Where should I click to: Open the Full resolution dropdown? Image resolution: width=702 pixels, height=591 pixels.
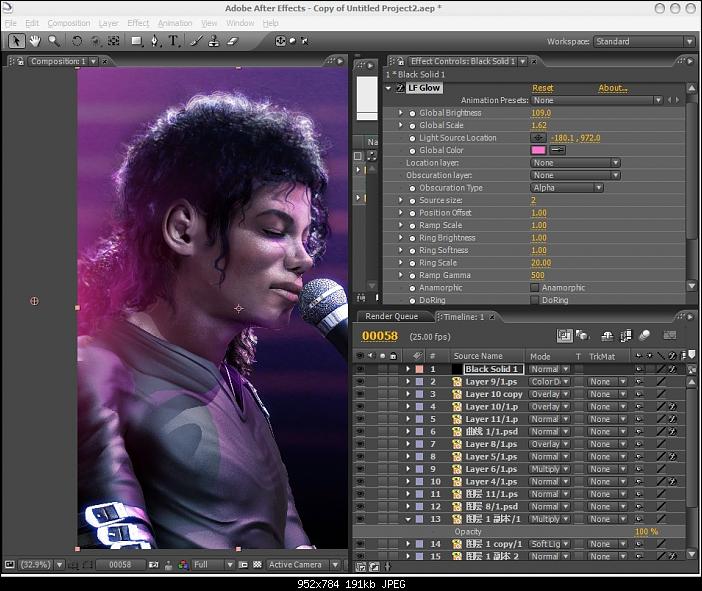(213, 565)
